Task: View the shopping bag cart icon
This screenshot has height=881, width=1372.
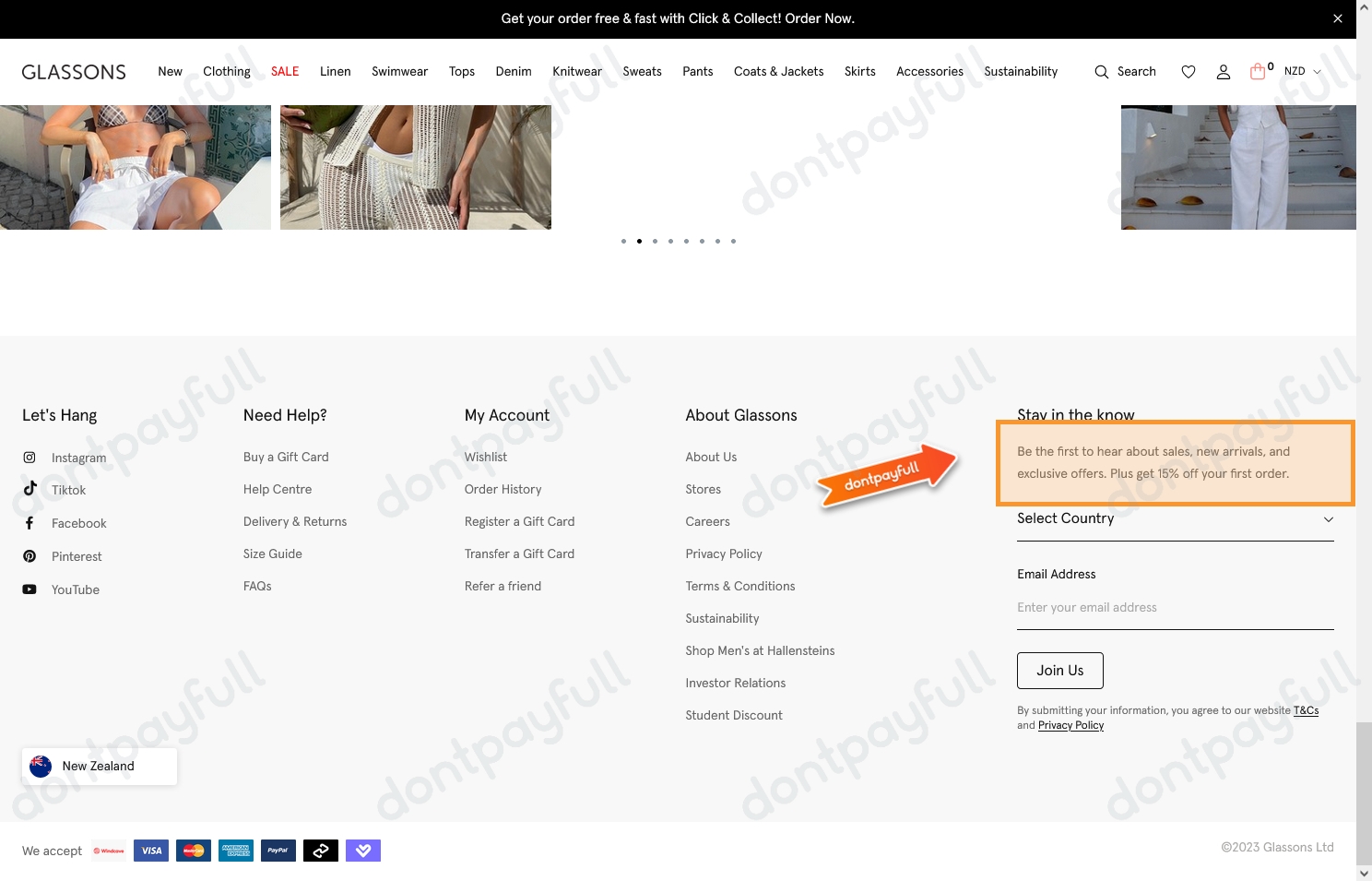Action: (1258, 71)
